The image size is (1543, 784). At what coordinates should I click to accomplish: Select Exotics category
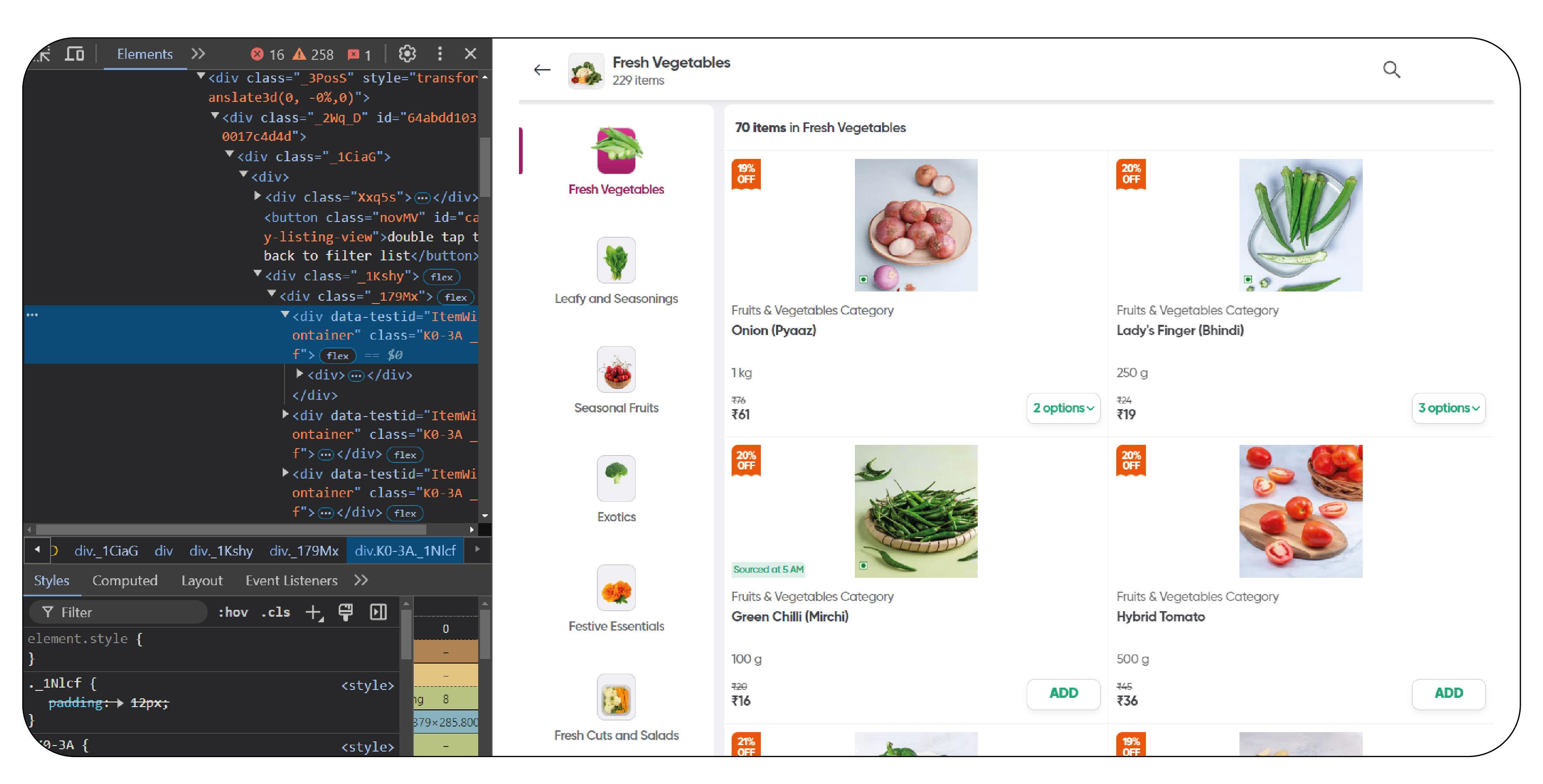616,489
